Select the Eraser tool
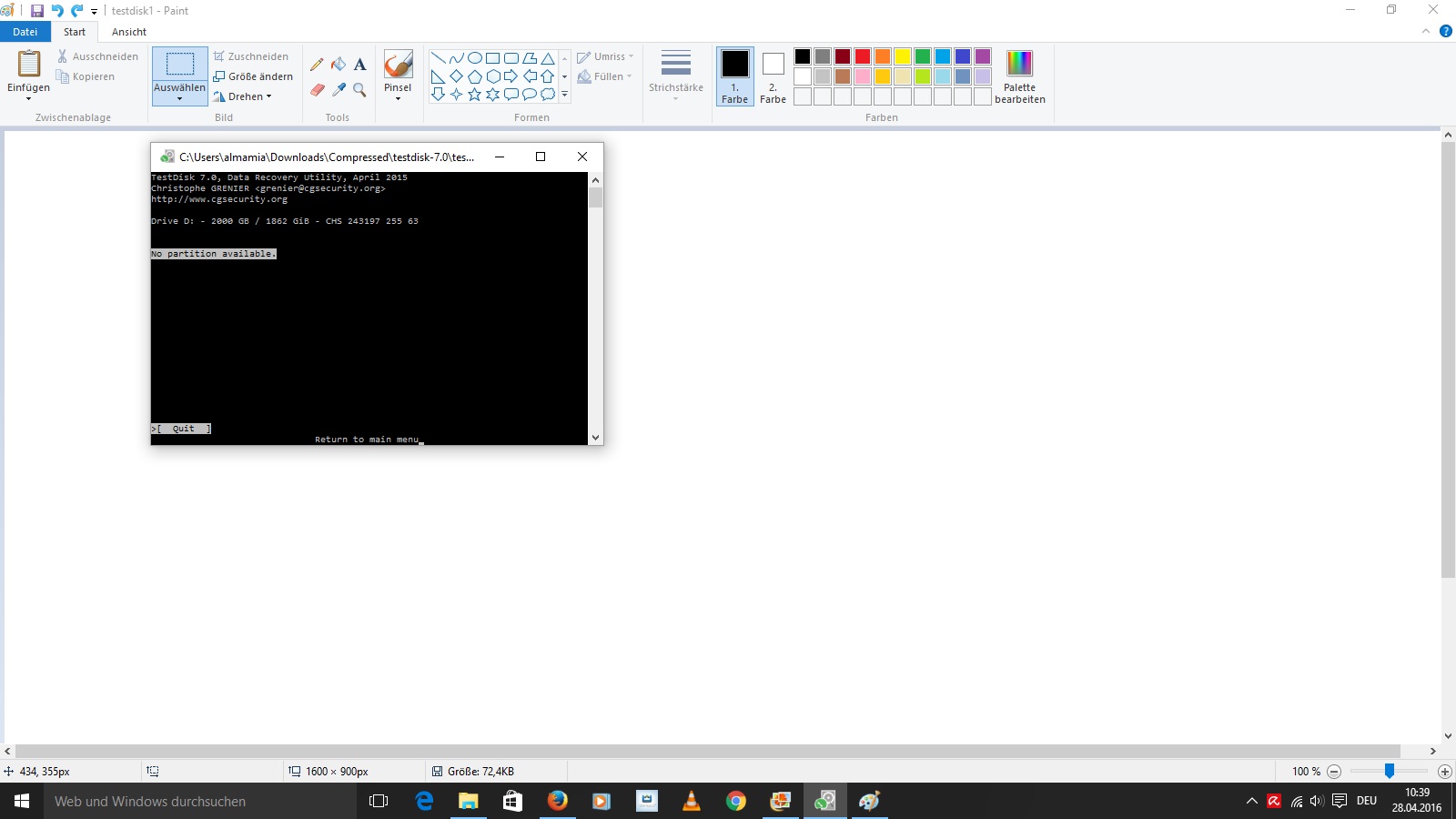 317,89
